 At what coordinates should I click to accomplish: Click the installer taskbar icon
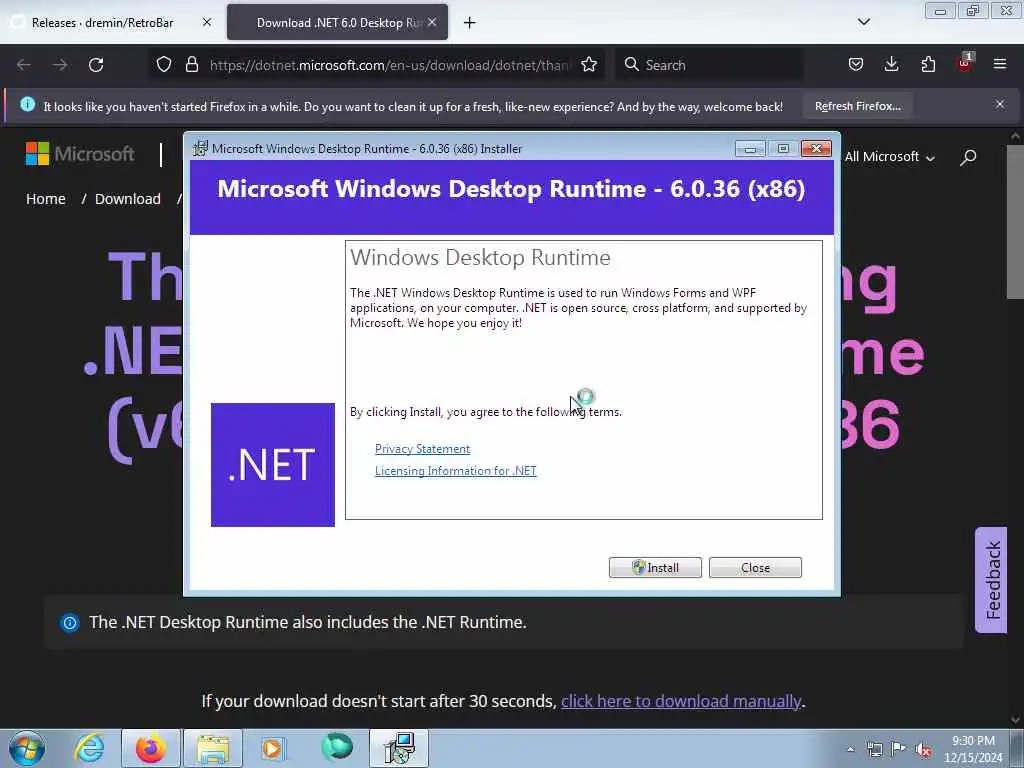pyautogui.click(x=399, y=748)
